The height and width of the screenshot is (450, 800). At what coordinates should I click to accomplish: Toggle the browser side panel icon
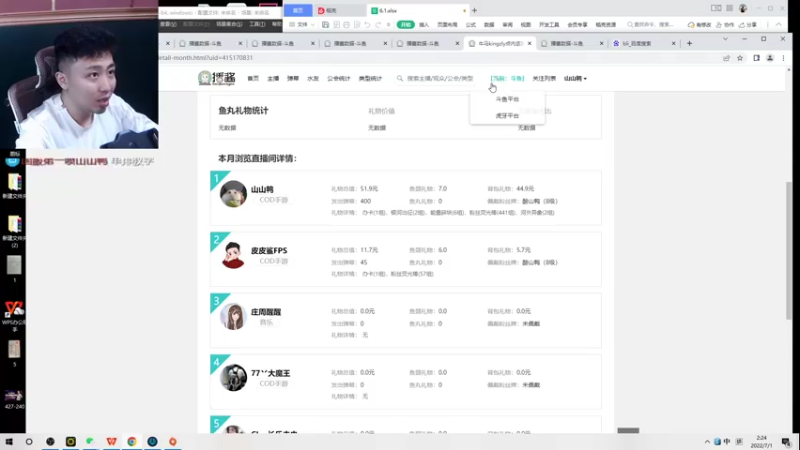[x=756, y=58]
